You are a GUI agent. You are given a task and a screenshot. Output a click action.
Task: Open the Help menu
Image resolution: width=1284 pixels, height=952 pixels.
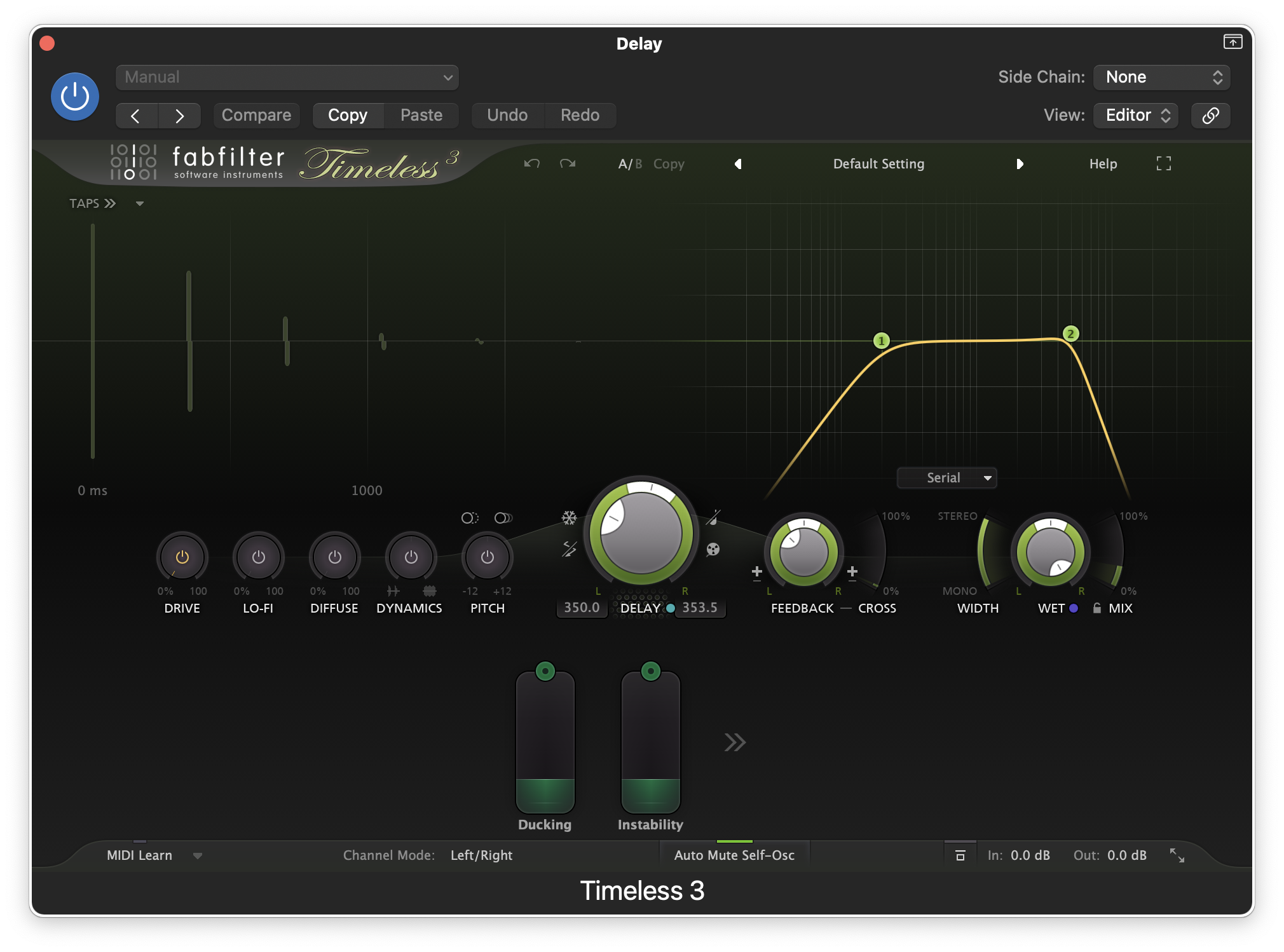pyautogui.click(x=1103, y=164)
